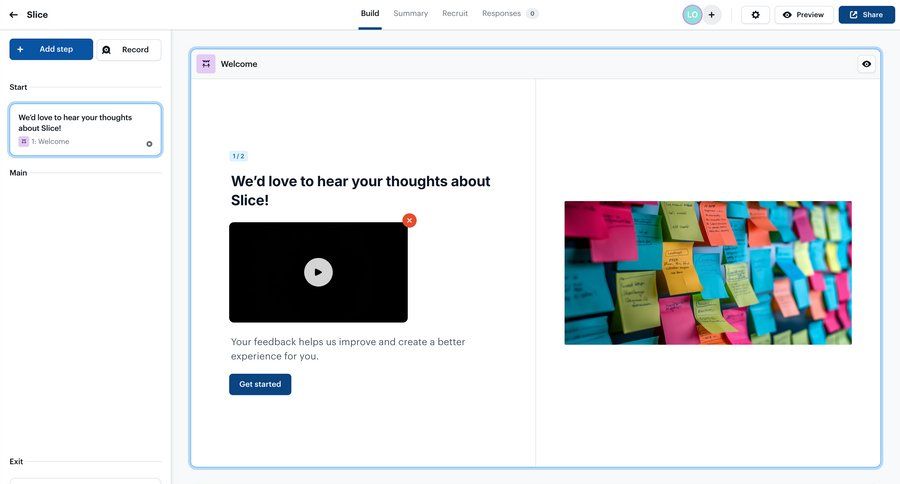Screen dimensions: 900x484
Task: Add a collaborator with the plus icon
Action: click(x=711, y=15)
